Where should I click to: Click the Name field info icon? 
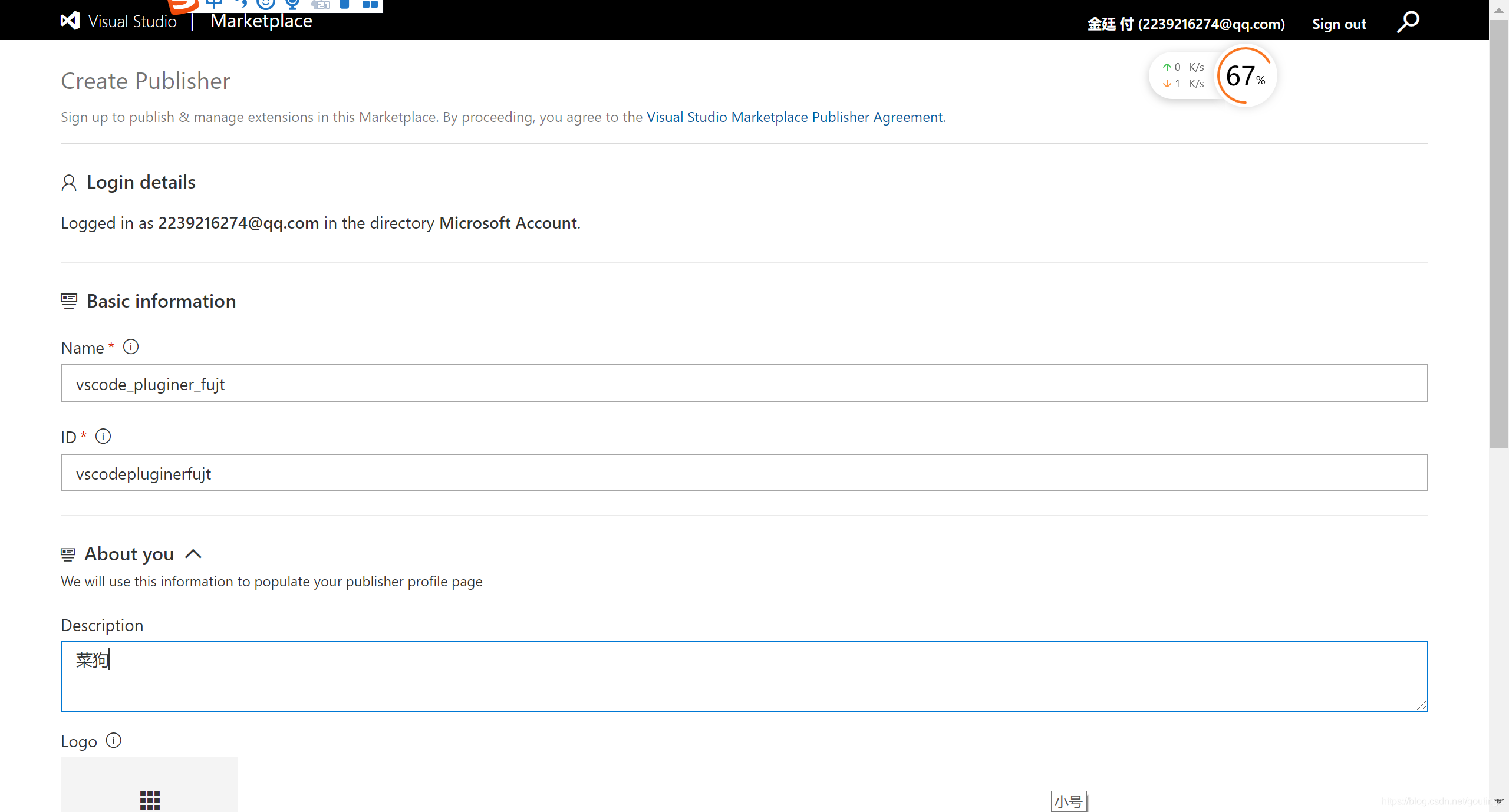tap(131, 347)
